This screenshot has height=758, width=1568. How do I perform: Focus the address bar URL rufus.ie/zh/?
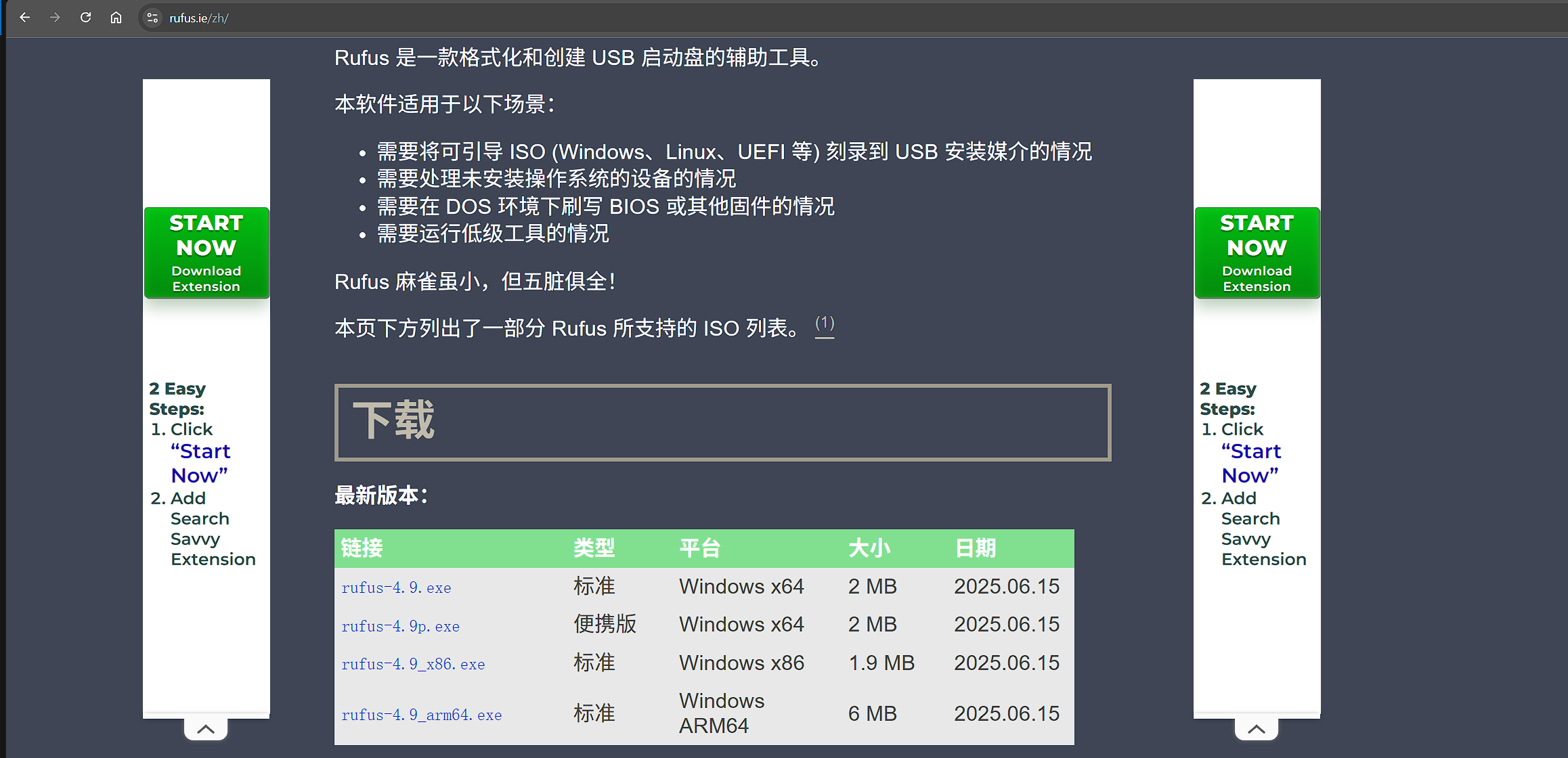pos(199,18)
